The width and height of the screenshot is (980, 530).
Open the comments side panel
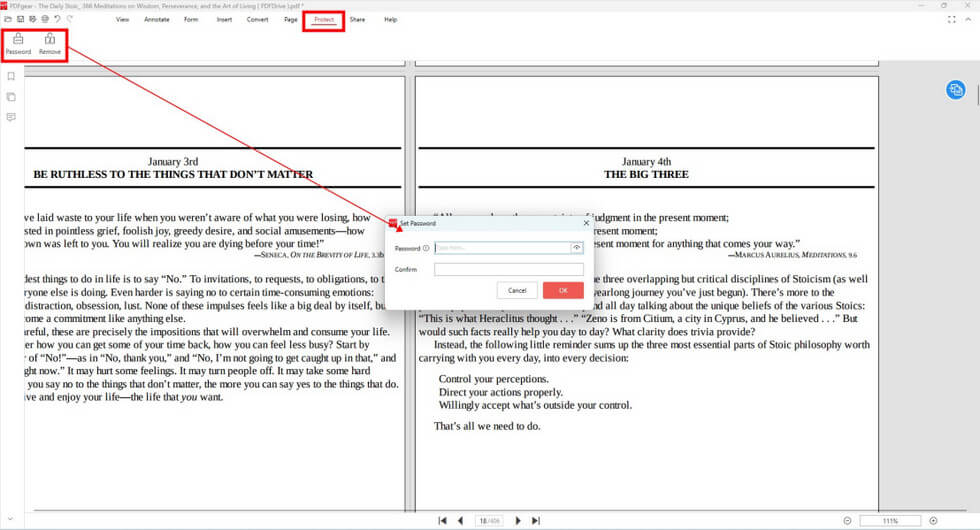(x=11, y=117)
